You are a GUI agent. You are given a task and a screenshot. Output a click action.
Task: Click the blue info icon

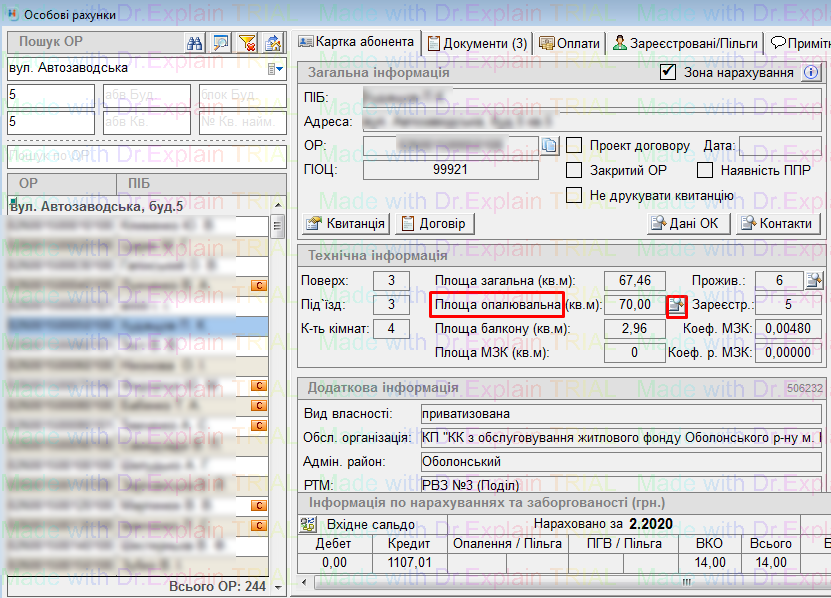tap(811, 73)
